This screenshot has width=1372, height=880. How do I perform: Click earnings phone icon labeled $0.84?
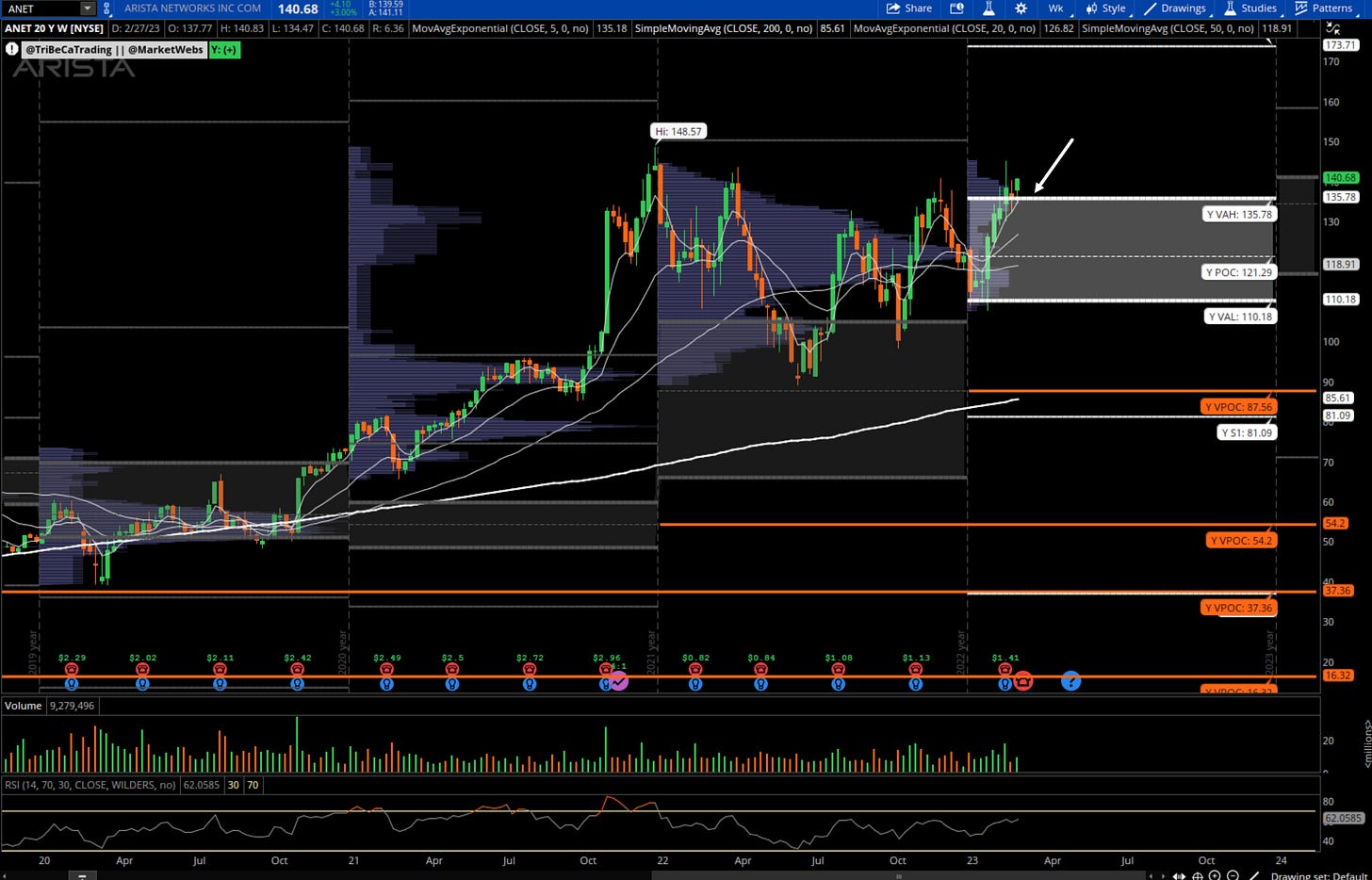[760, 670]
